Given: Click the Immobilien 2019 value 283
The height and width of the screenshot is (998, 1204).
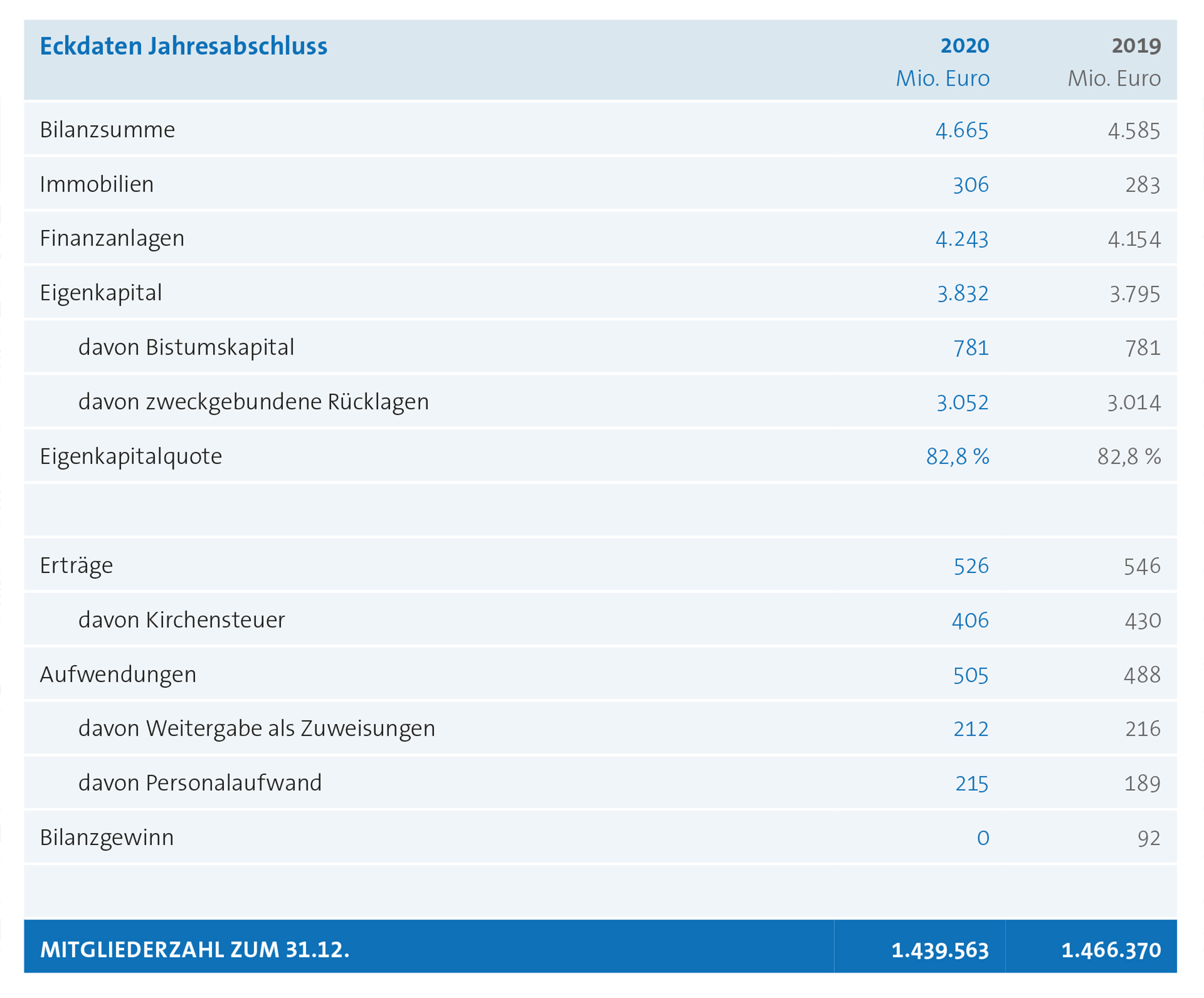Looking at the screenshot, I should pyautogui.click(x=1142, y=185).
